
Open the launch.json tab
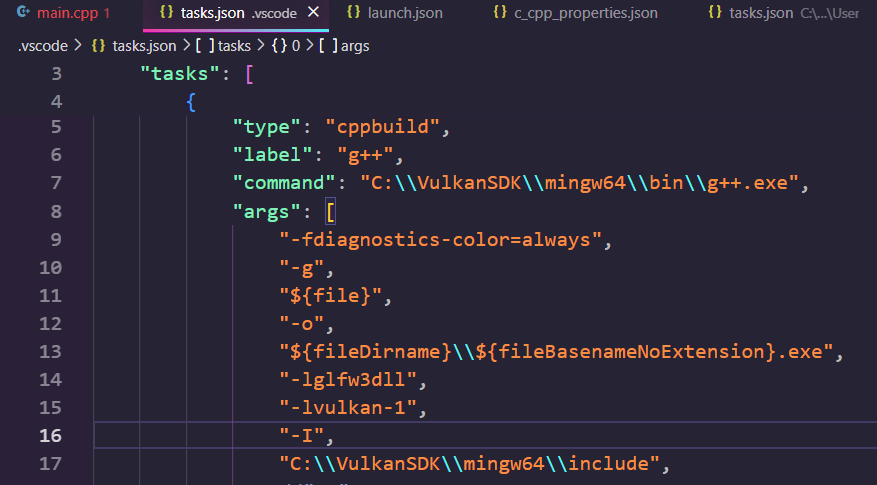point(395,13)
